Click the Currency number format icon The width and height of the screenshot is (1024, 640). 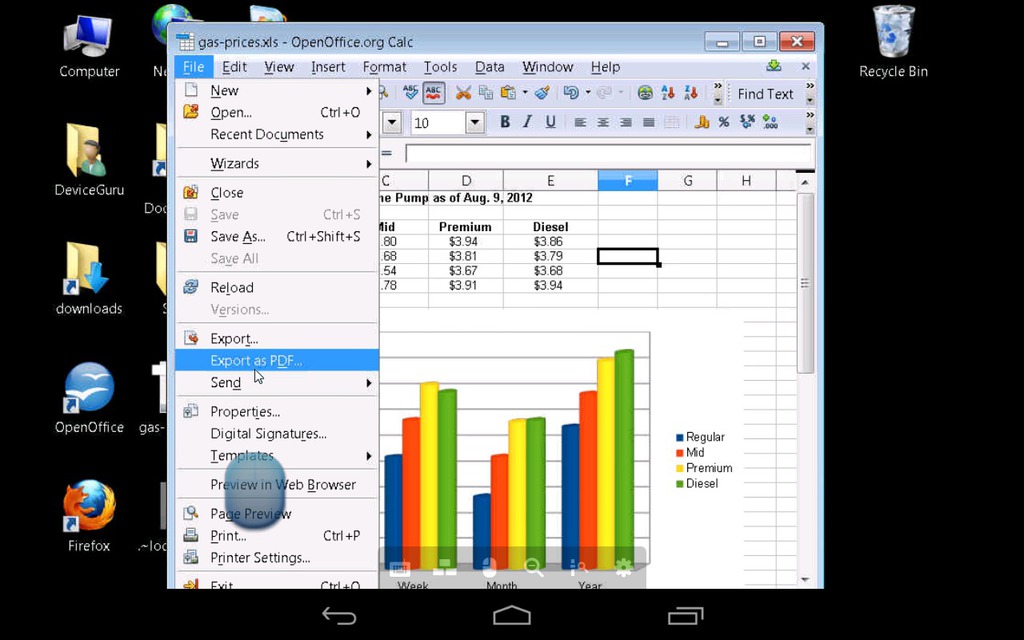click(x=702, y=122)
